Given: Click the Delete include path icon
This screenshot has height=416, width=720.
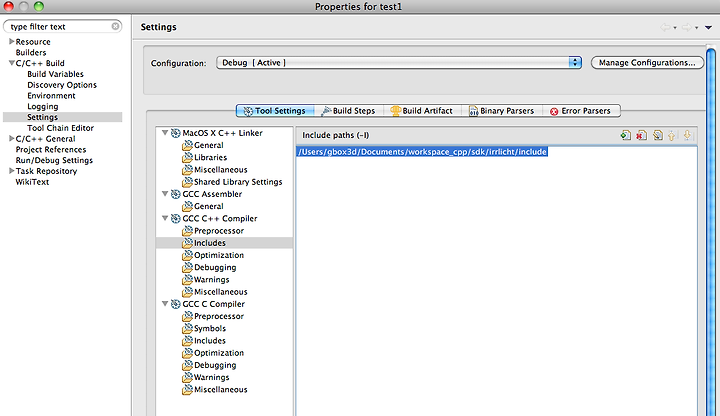Looking at the screenshot, I should (641, 135).
